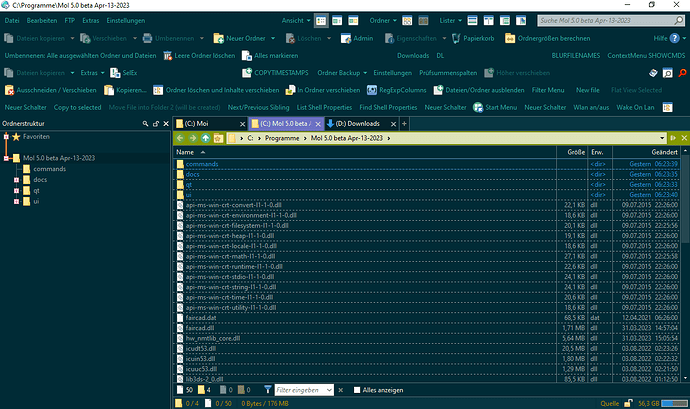The width and height of the screenshot is (690, 409).
Task: Open the Ansicht dropdown
Action: coord(292,20)
